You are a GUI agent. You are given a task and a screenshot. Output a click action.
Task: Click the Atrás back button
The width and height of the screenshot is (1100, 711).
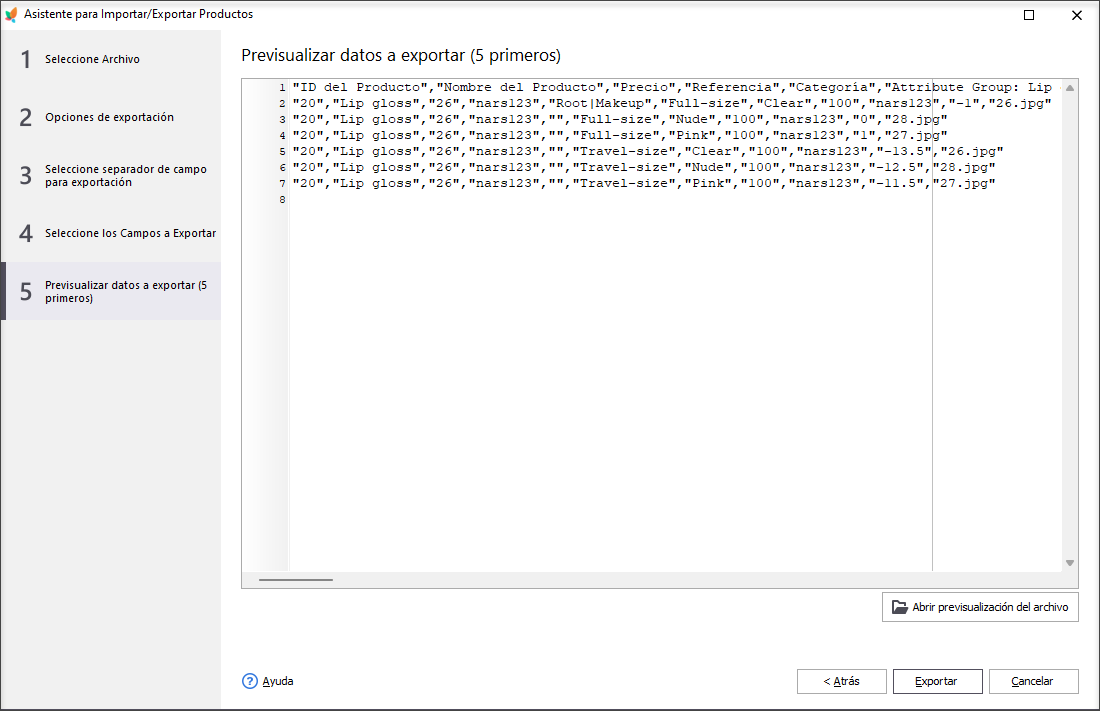click(841, 681)
